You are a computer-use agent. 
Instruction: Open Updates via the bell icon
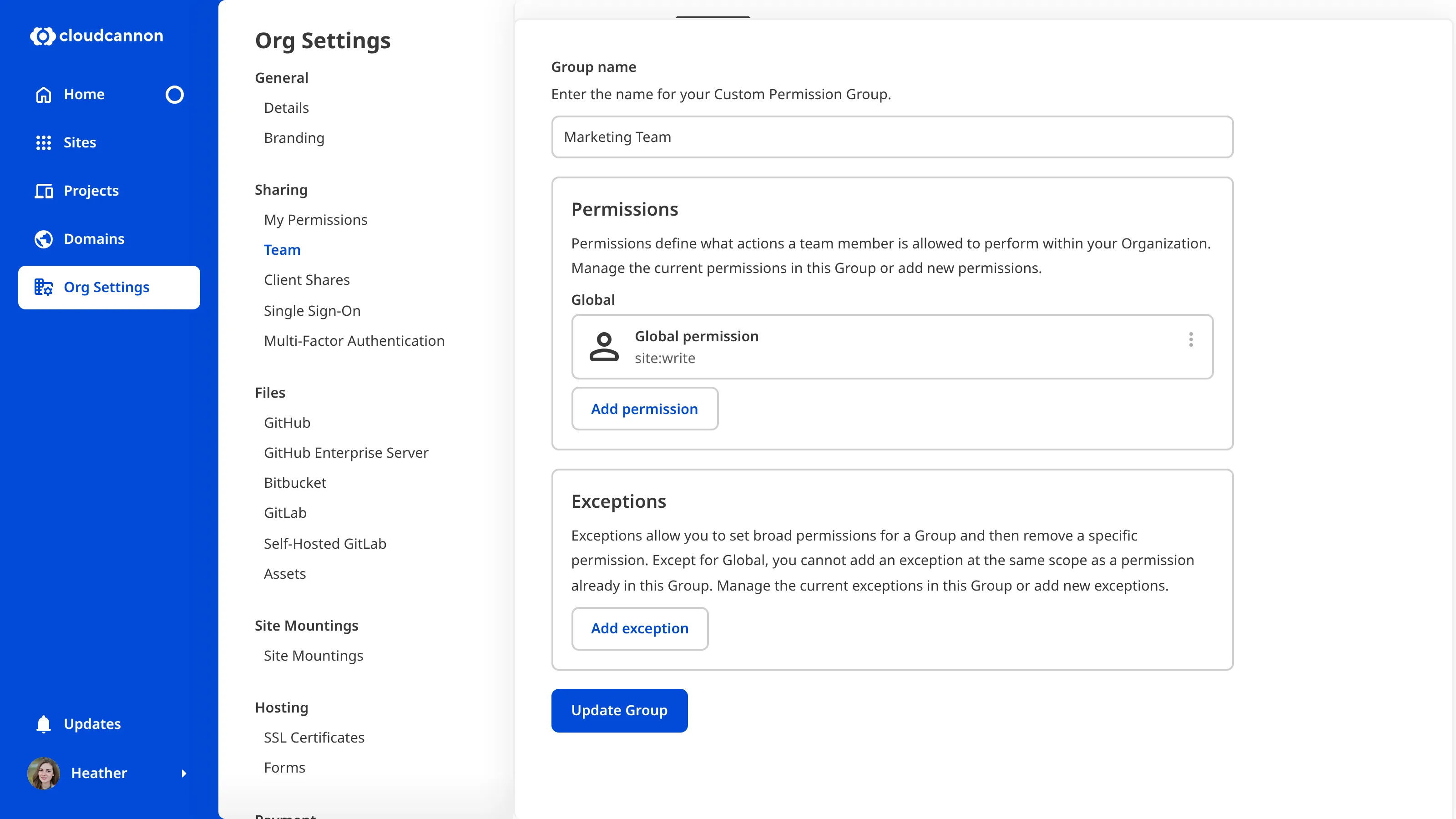coord(43,724)
